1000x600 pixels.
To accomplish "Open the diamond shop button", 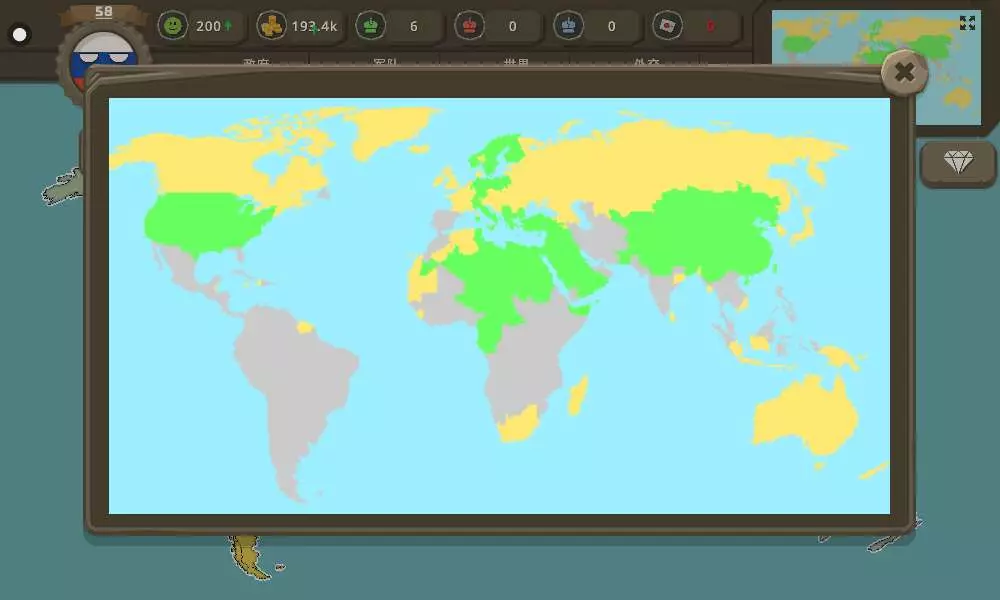I will [x=957, y=162].
